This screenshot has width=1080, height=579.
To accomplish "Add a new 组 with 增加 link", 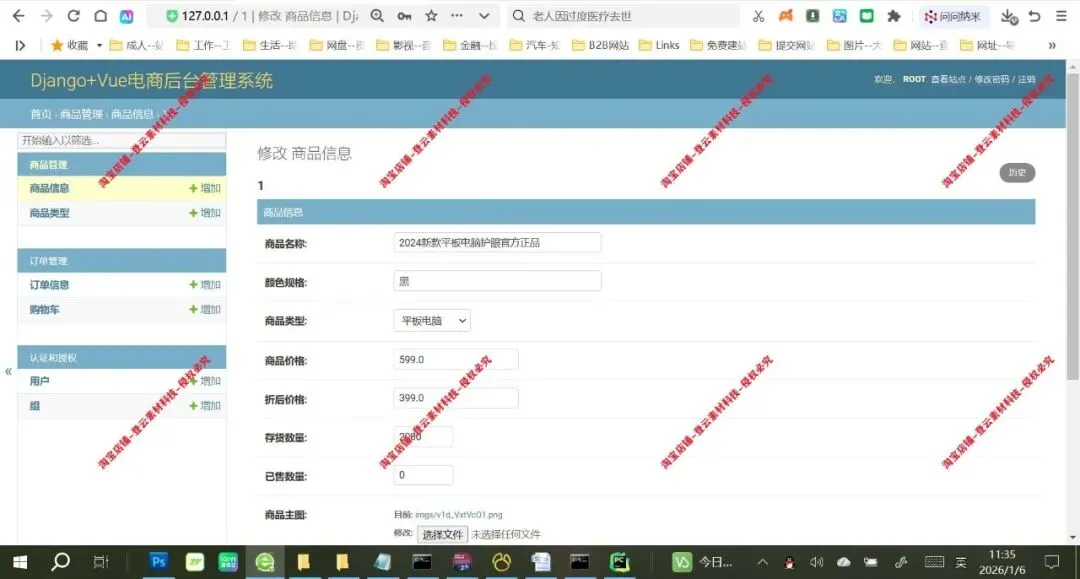I will click(205, 406).
